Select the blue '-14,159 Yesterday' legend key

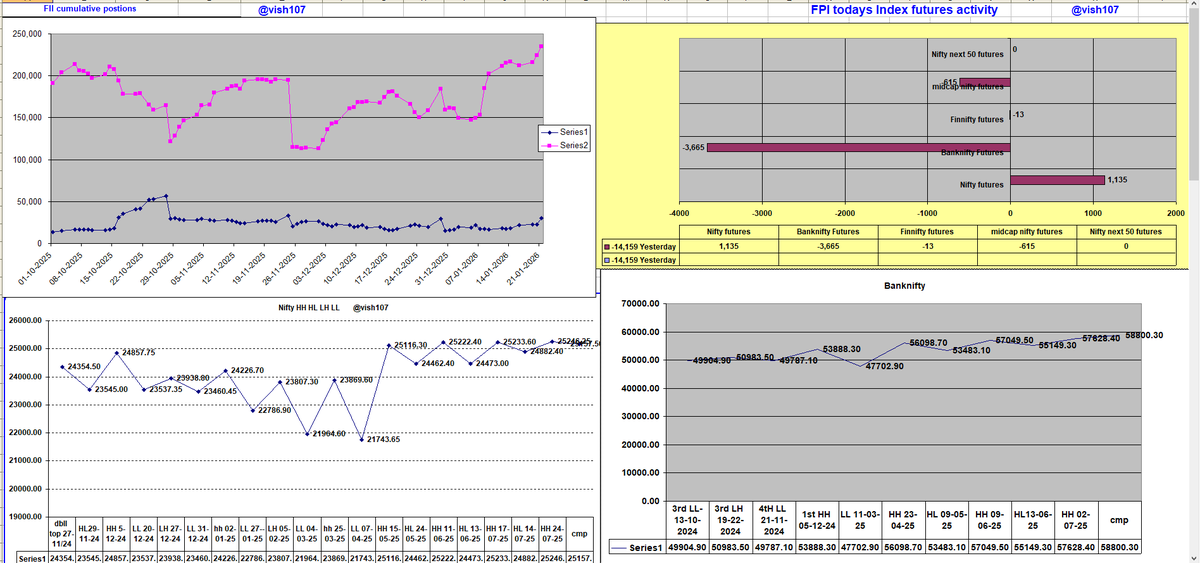point(606,260)
